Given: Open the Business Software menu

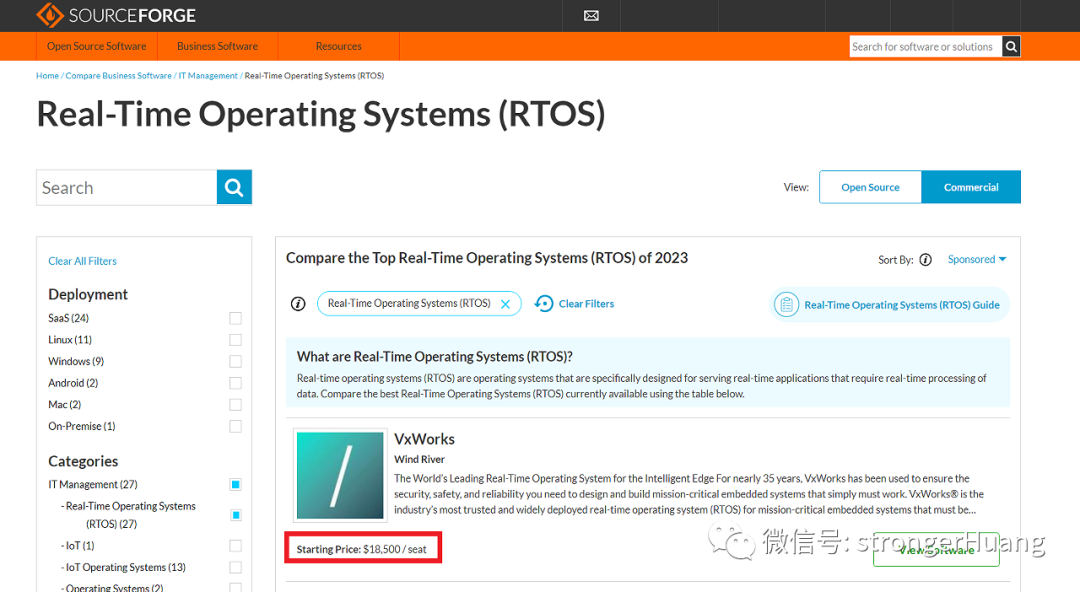Looking at the screenshot, I should (x=217, y=46).
